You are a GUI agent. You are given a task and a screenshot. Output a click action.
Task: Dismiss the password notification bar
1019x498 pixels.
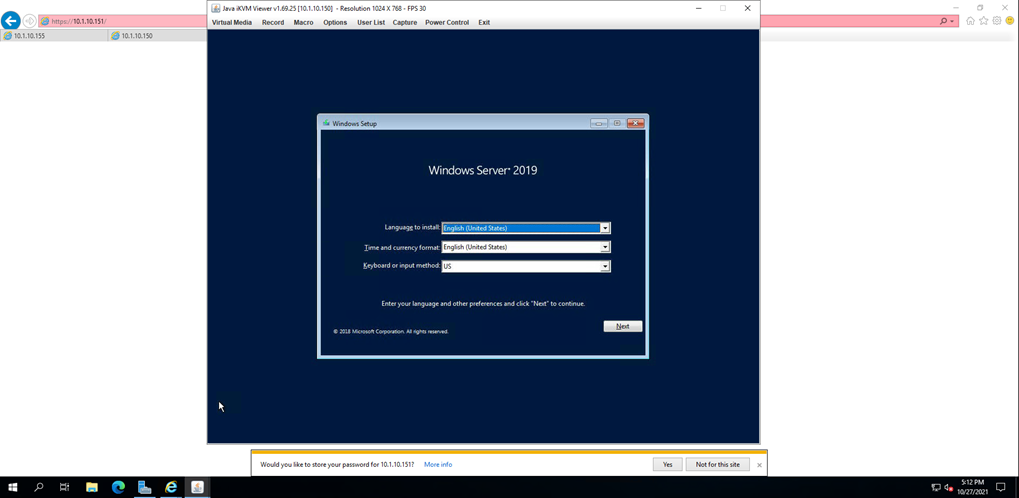pyautogui.click(x=759, y=465)
